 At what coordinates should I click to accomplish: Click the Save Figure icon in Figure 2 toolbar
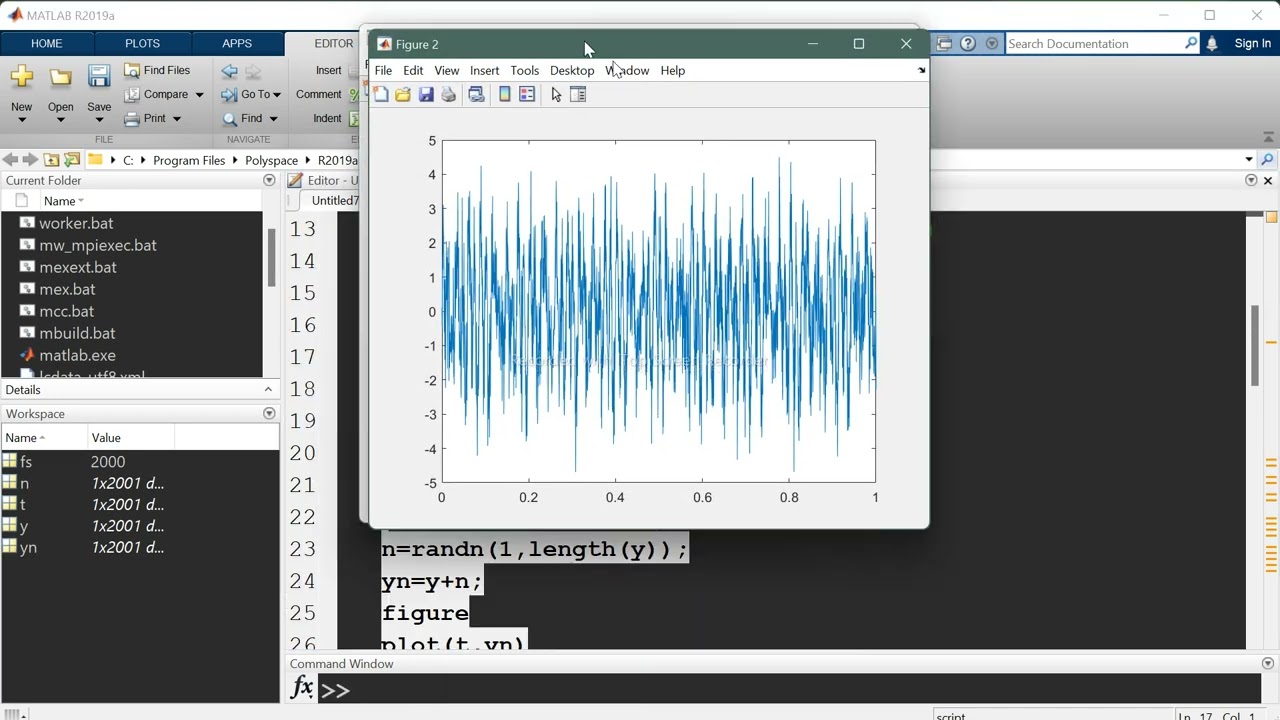click(426, 94)
